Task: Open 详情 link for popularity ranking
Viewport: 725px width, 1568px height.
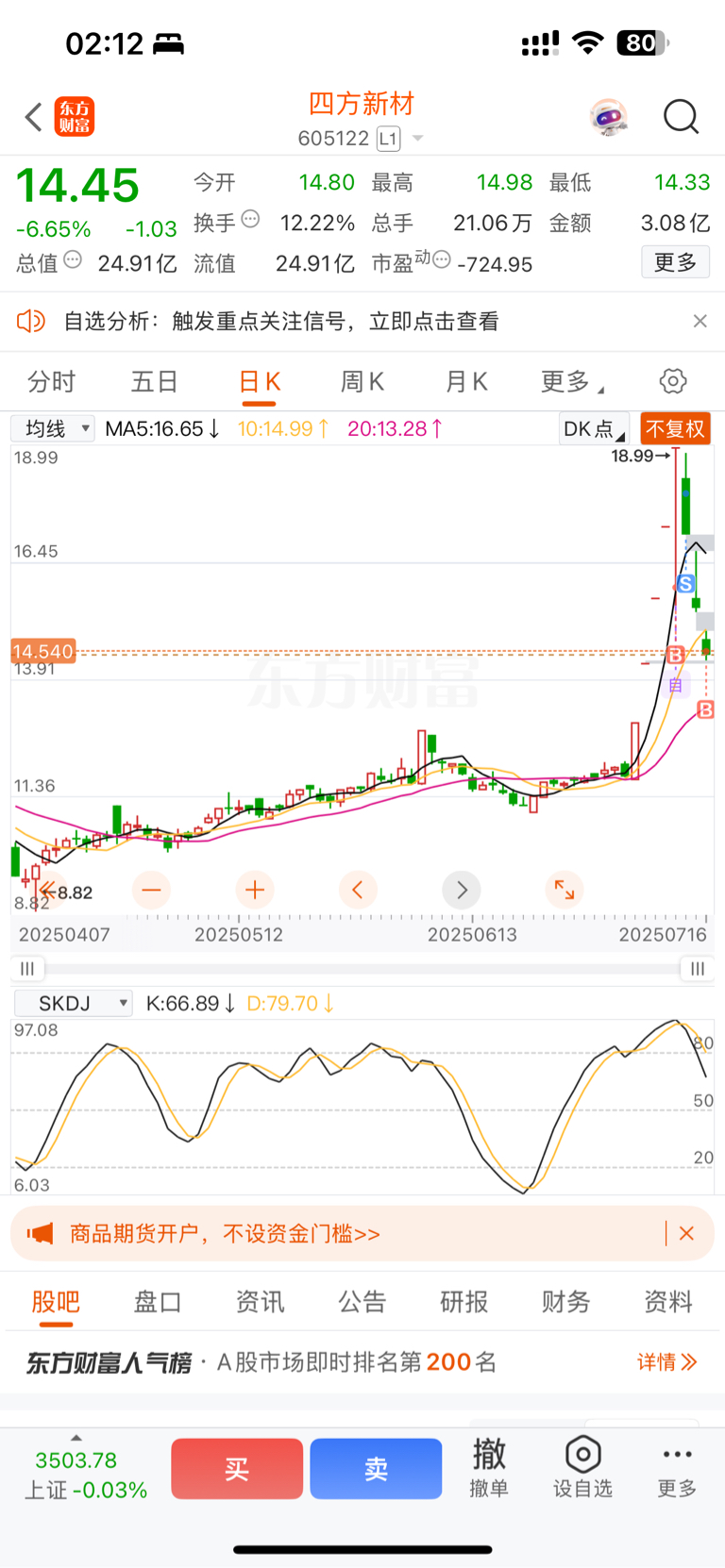Action: click(x=666, y=1361)
